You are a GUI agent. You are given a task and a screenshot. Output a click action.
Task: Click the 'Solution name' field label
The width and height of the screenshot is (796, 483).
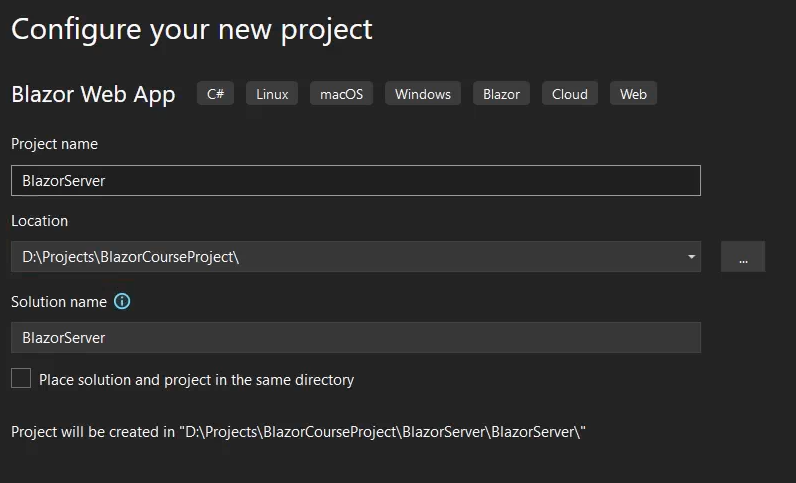(x=59, y=302)
